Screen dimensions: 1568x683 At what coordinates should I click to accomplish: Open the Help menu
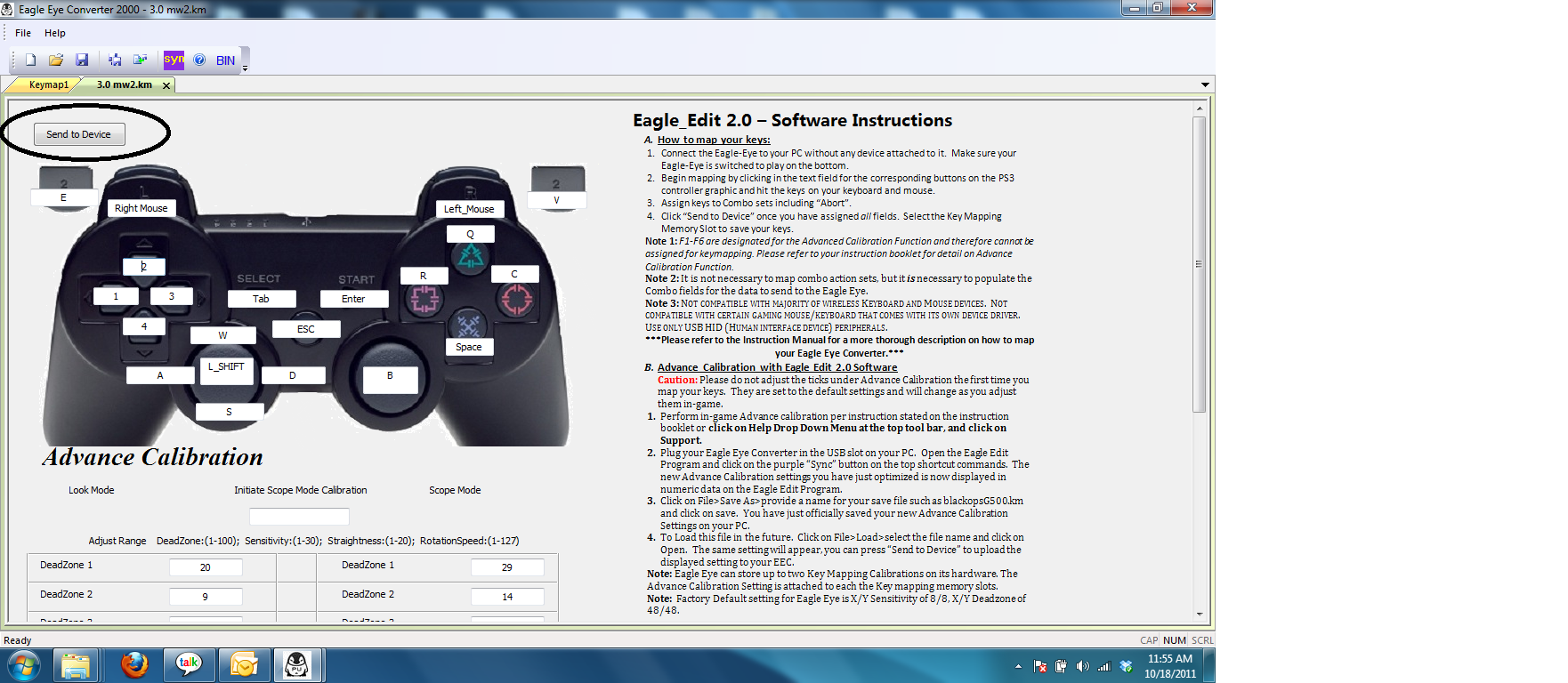pos(55,33)
